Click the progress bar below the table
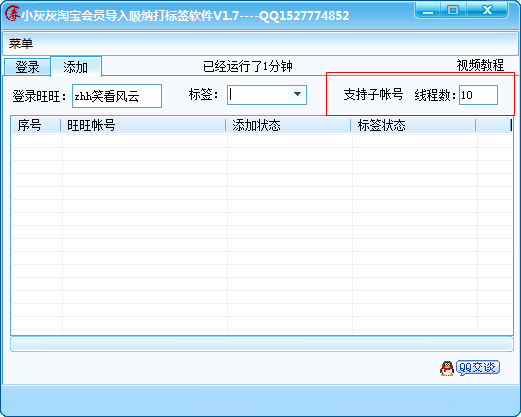Viewport: 521px width, 417px height. click(262, 344)
